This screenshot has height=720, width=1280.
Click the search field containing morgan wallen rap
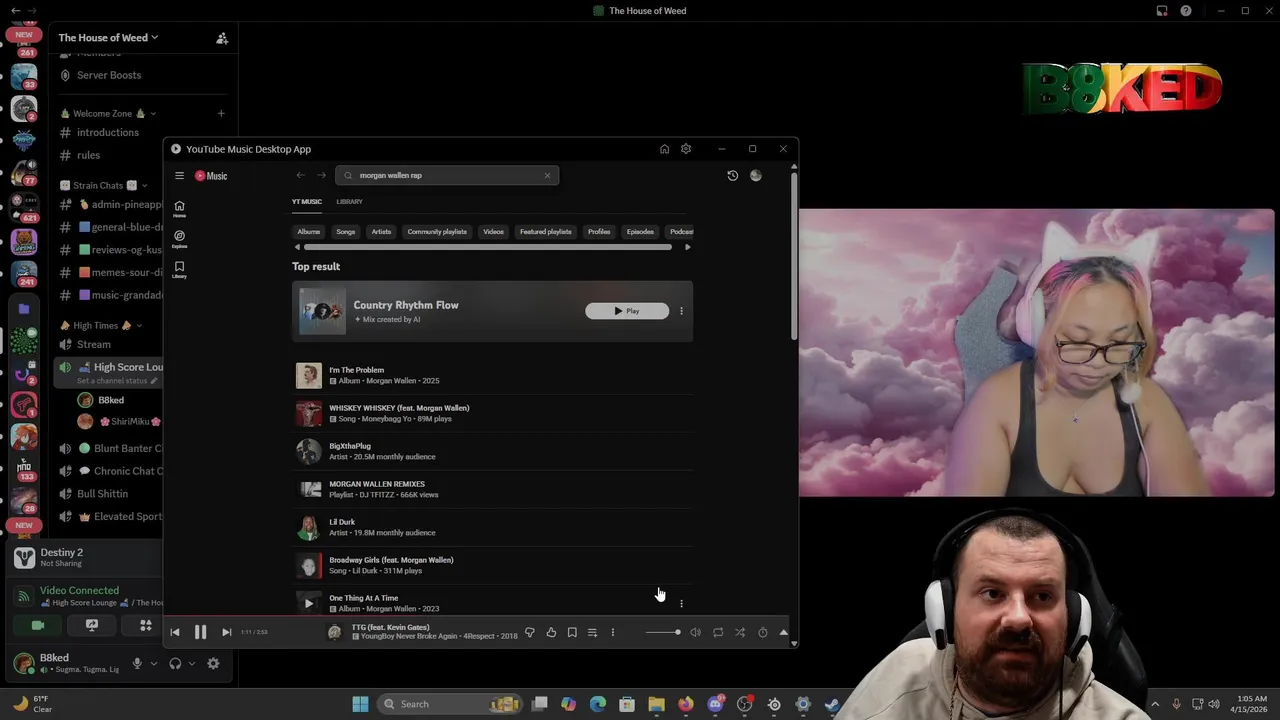point(447,175)
